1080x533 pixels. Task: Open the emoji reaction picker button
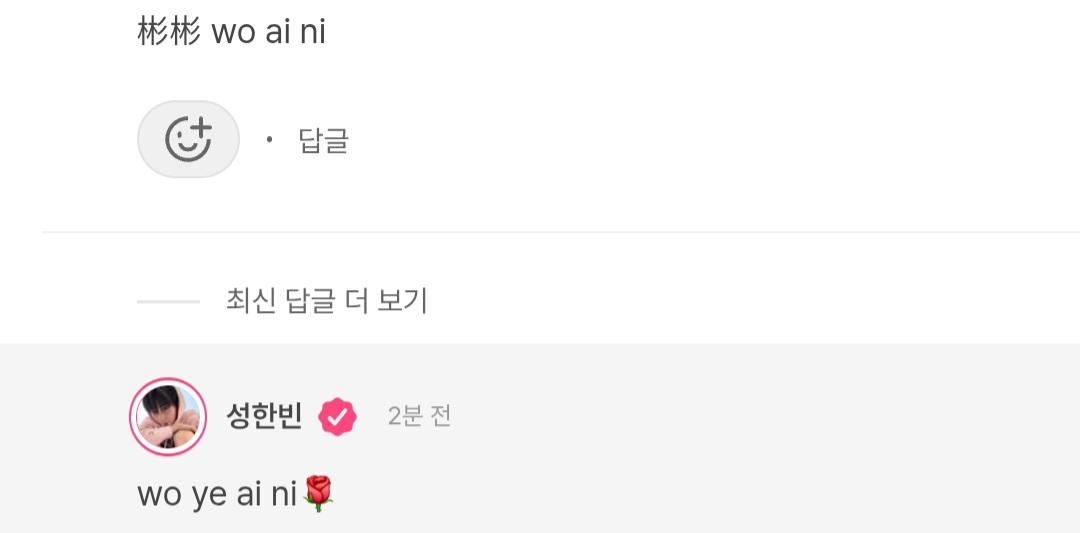click(x=188, y=139)
